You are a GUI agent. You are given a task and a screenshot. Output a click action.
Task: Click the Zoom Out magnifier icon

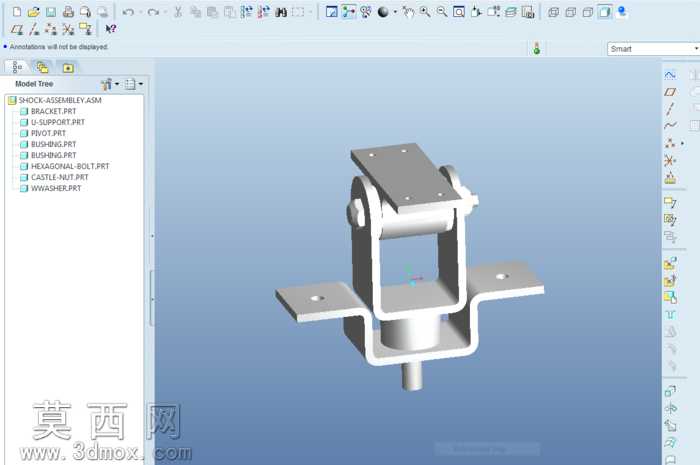click(x=442, y=12)
